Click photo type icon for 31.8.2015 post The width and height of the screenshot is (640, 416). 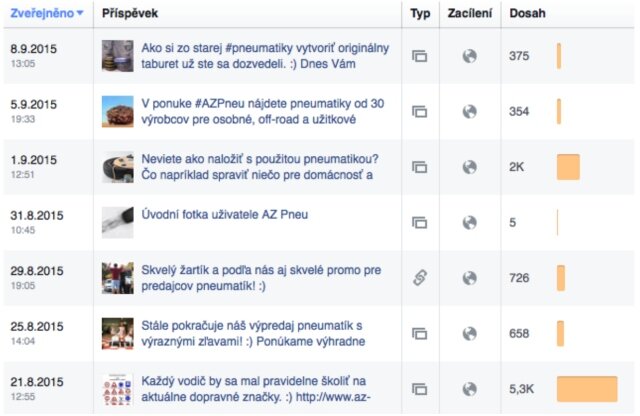420,222
